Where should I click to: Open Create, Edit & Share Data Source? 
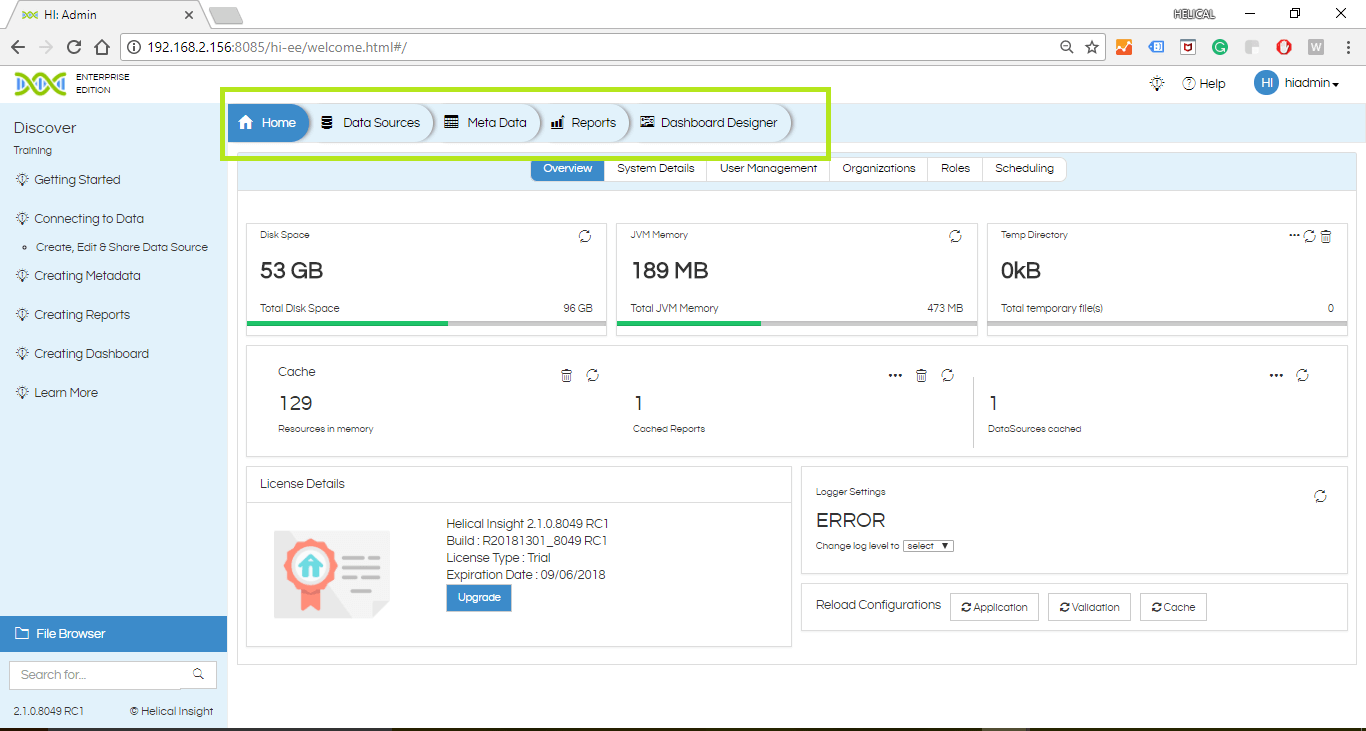point(122,247)
